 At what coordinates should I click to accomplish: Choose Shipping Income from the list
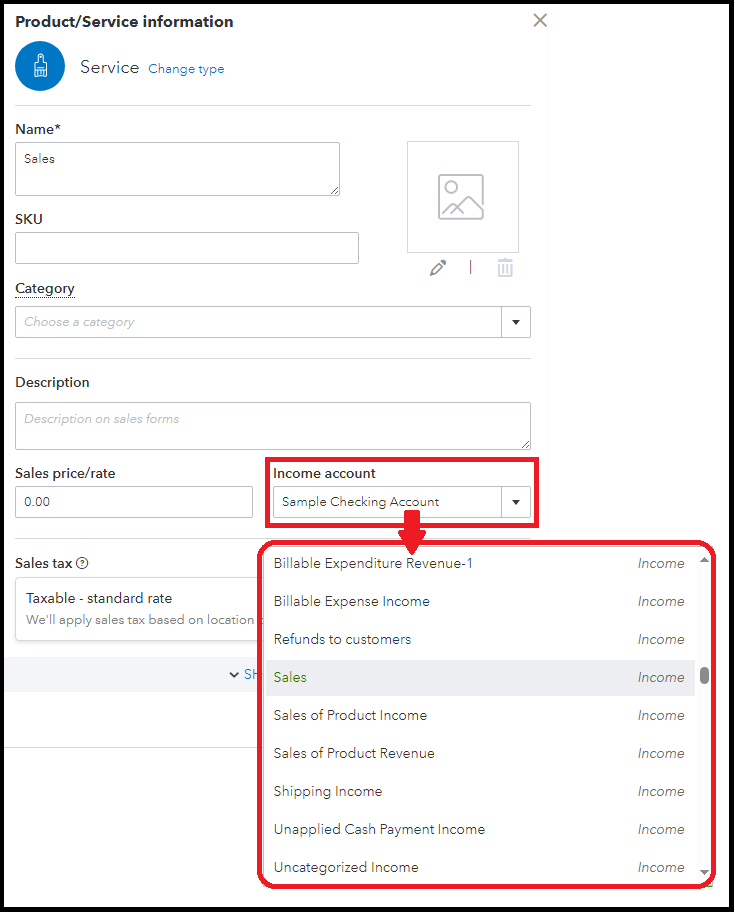[328, 791]
